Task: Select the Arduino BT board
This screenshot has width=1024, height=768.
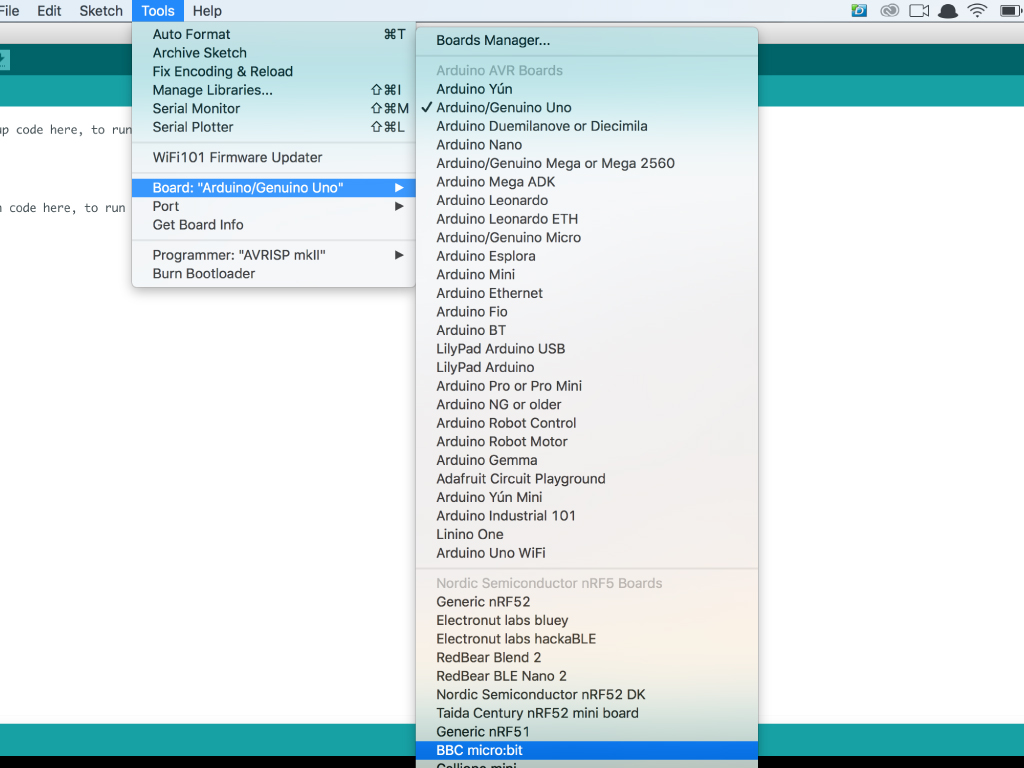Action: [586, 330]
